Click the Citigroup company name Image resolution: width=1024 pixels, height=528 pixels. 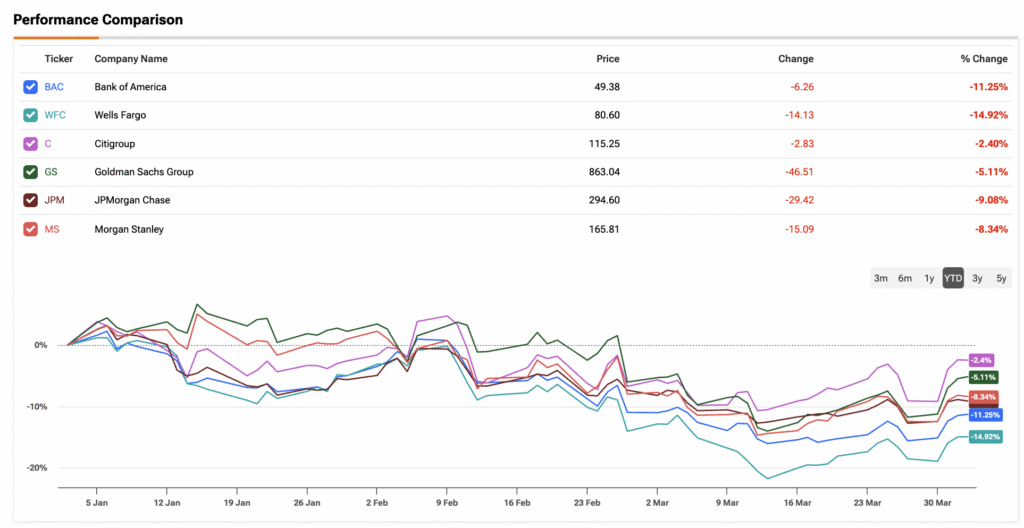pos(115,144)
